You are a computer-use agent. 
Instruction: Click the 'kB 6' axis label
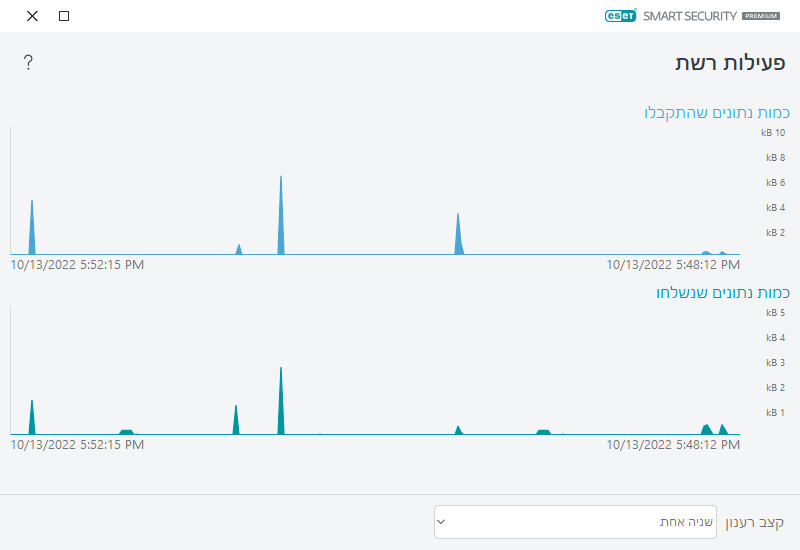(776, 183)
